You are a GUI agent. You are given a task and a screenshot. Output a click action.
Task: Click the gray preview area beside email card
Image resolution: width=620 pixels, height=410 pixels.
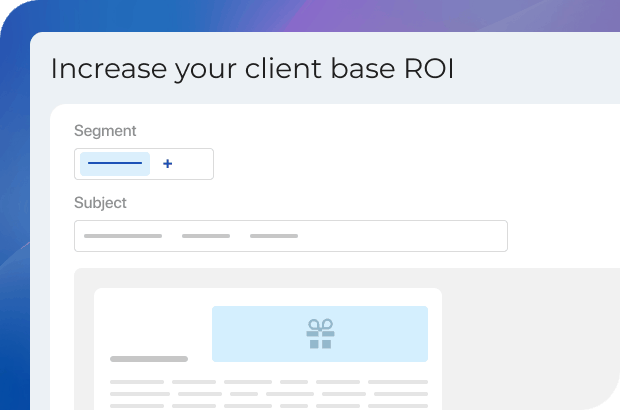coord(530,340)
